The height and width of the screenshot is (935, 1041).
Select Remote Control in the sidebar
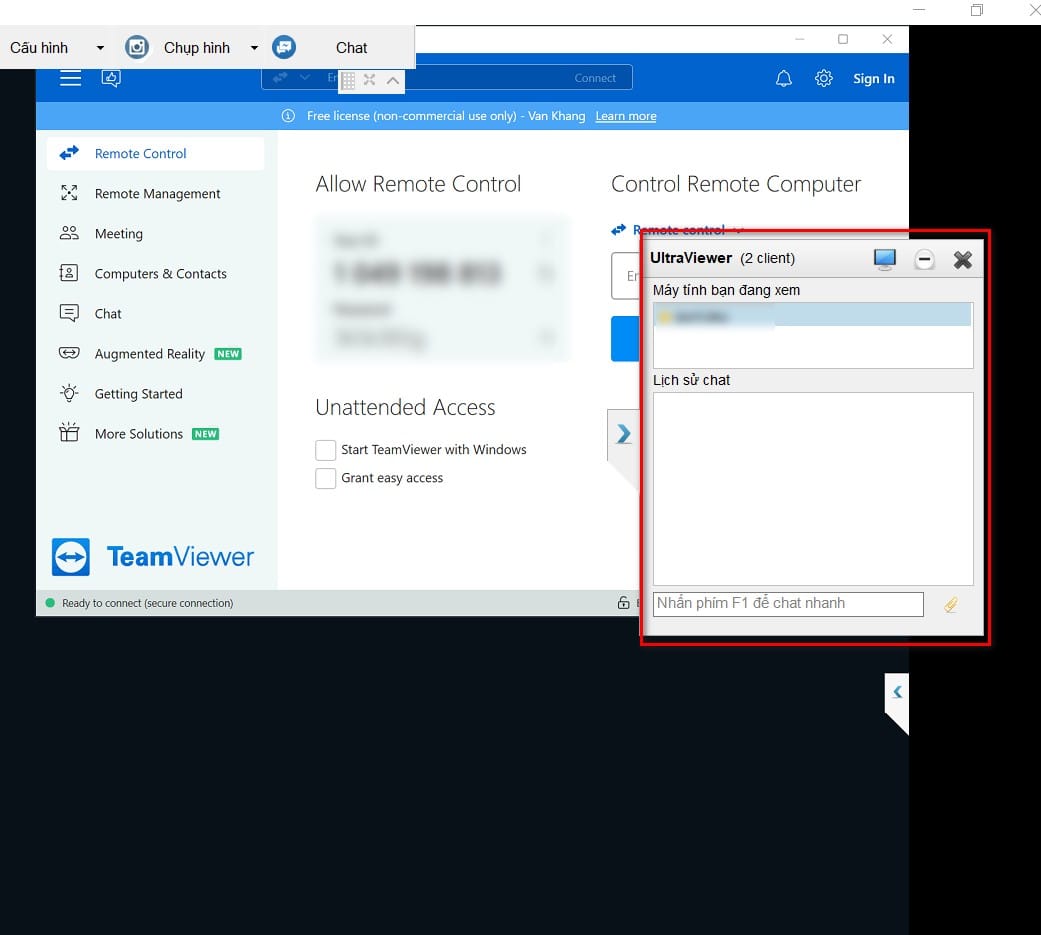click(155, 153)
